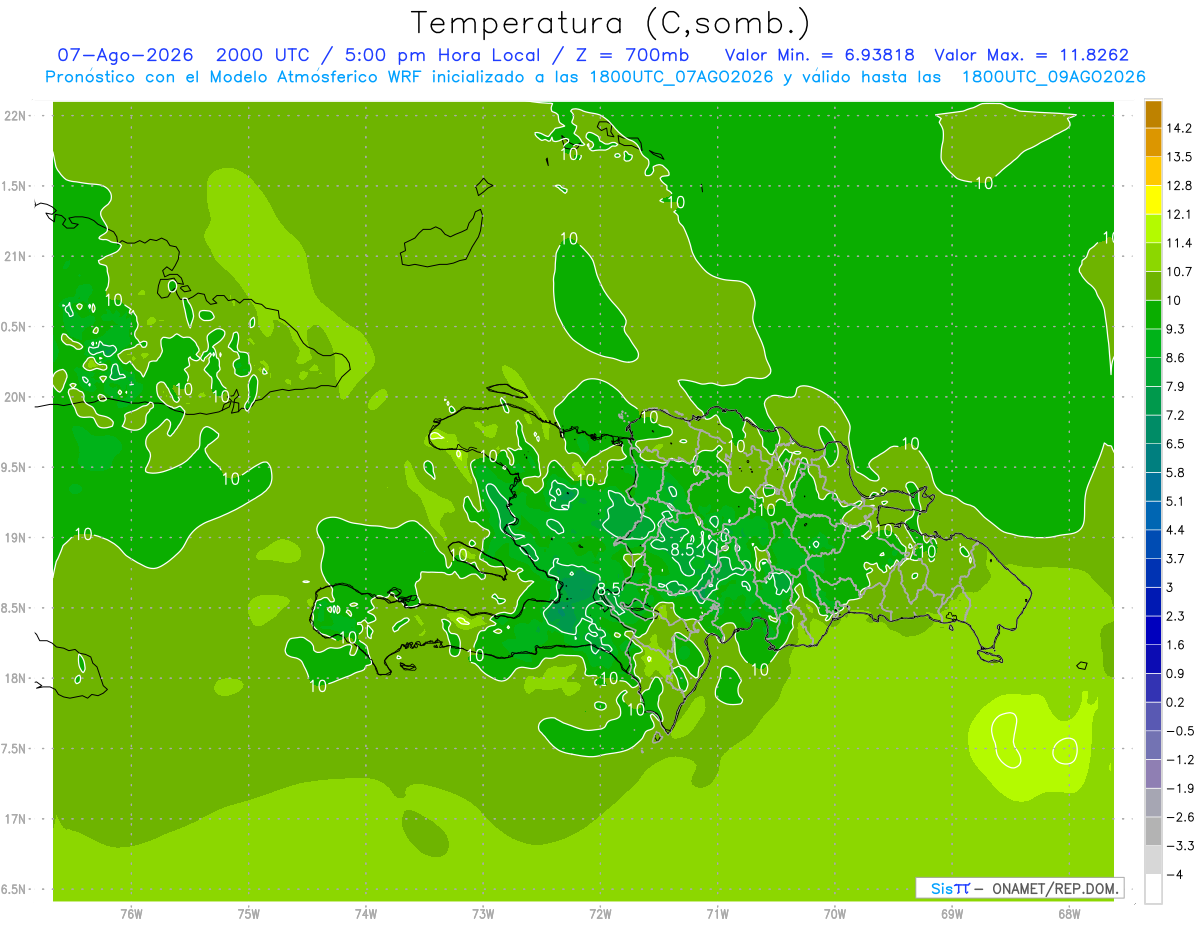Click the white swatch below -4
The width and height of the screenshot is (1200, 927).
pos(1153,889)
